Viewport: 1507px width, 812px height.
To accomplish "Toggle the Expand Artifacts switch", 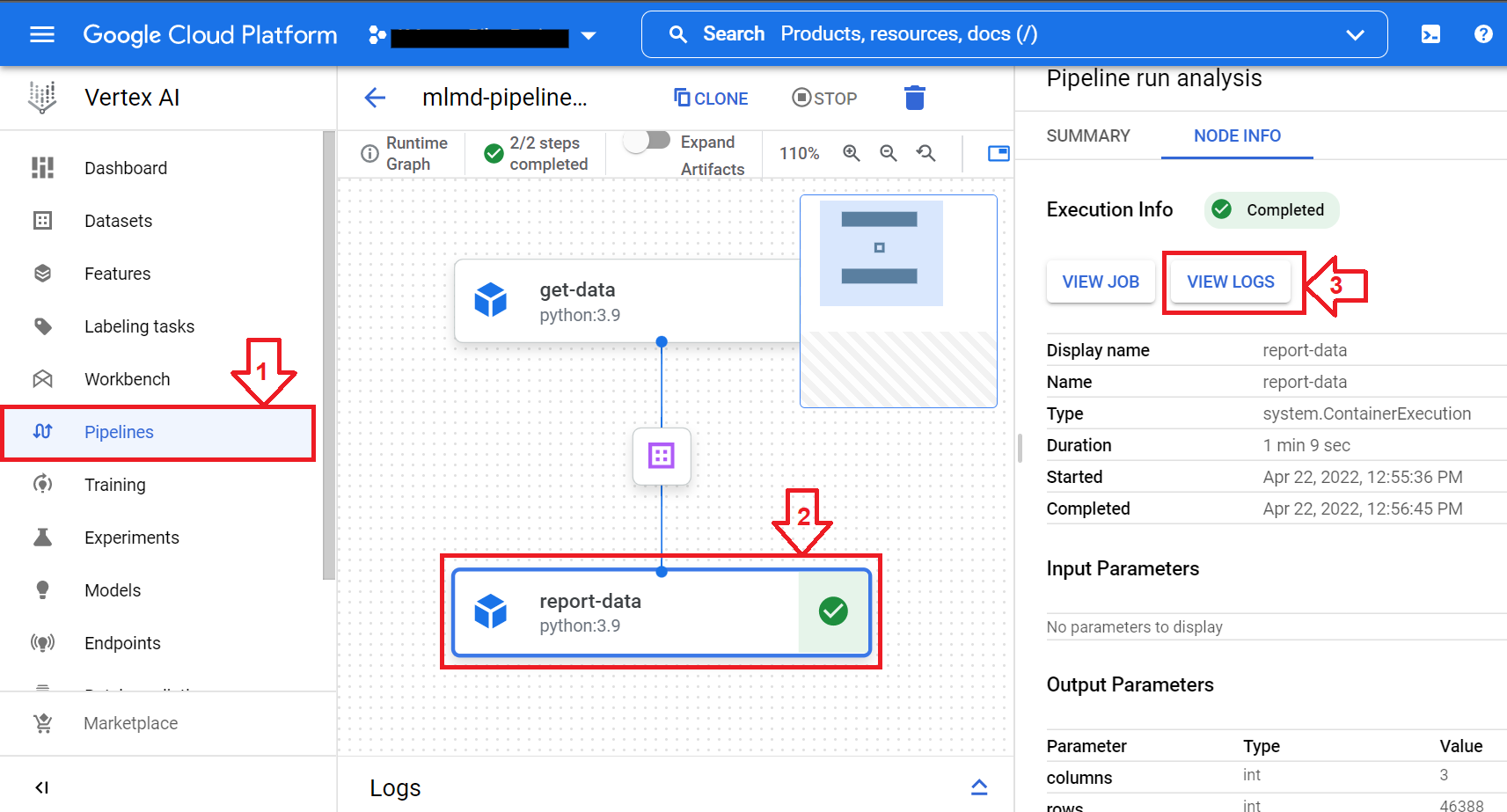I will coord(647,141).
